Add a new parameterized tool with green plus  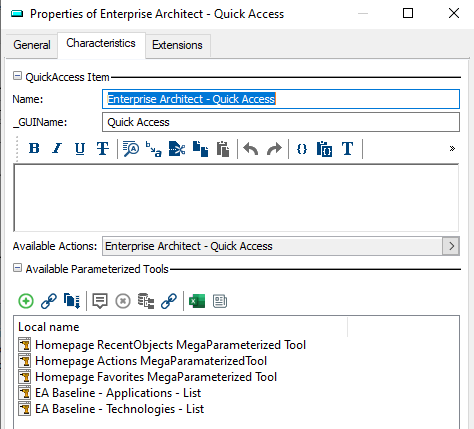[x=26, y=301]
